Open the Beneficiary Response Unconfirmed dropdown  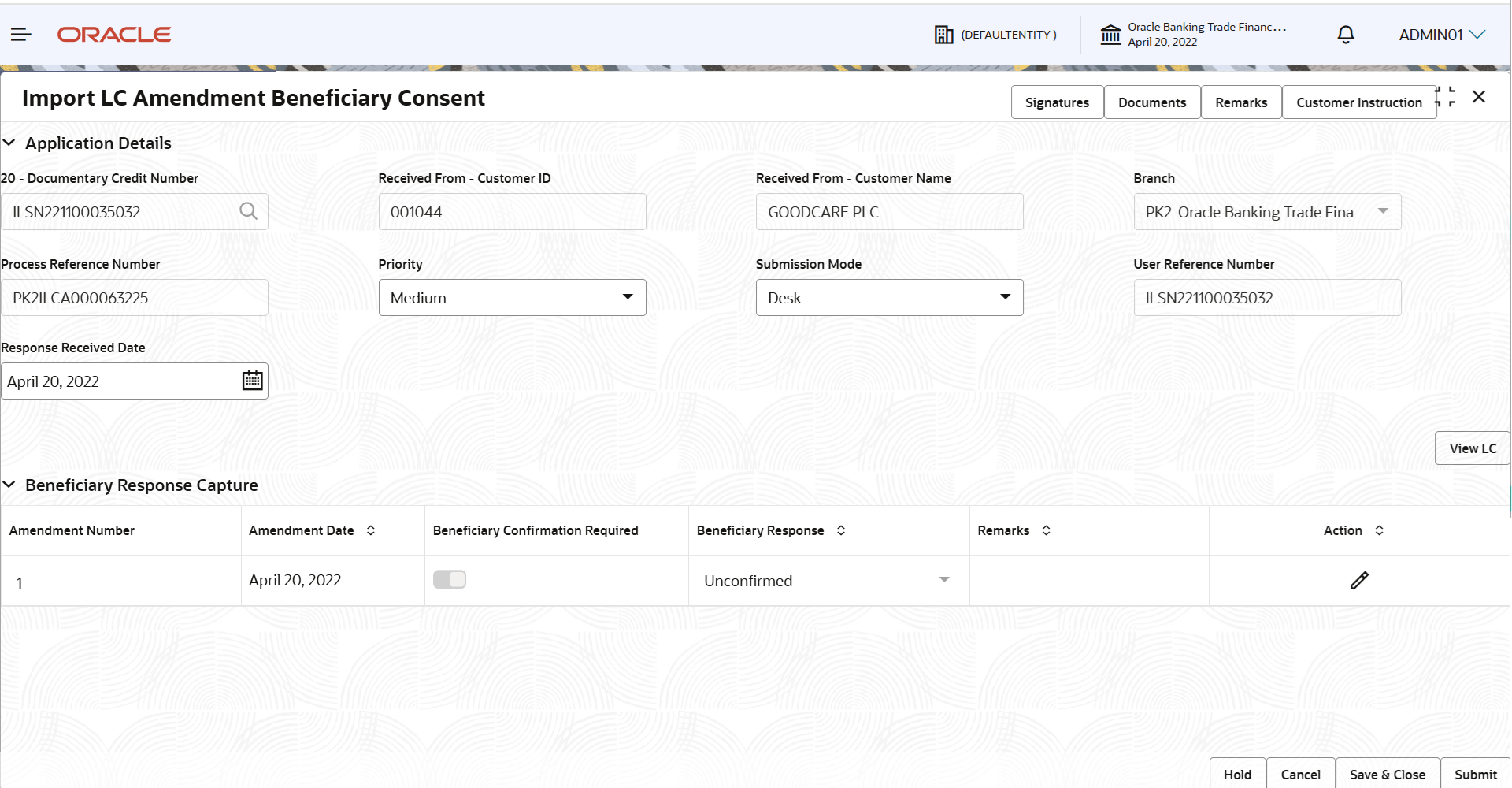(828, 581)
